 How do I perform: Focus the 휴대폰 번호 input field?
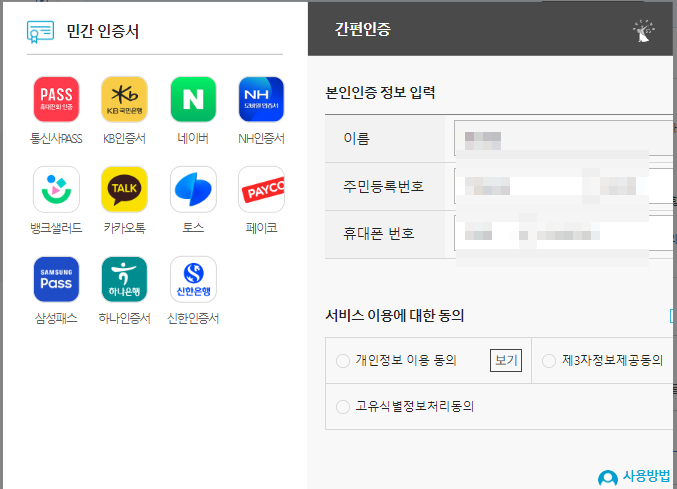coord(563,233)
